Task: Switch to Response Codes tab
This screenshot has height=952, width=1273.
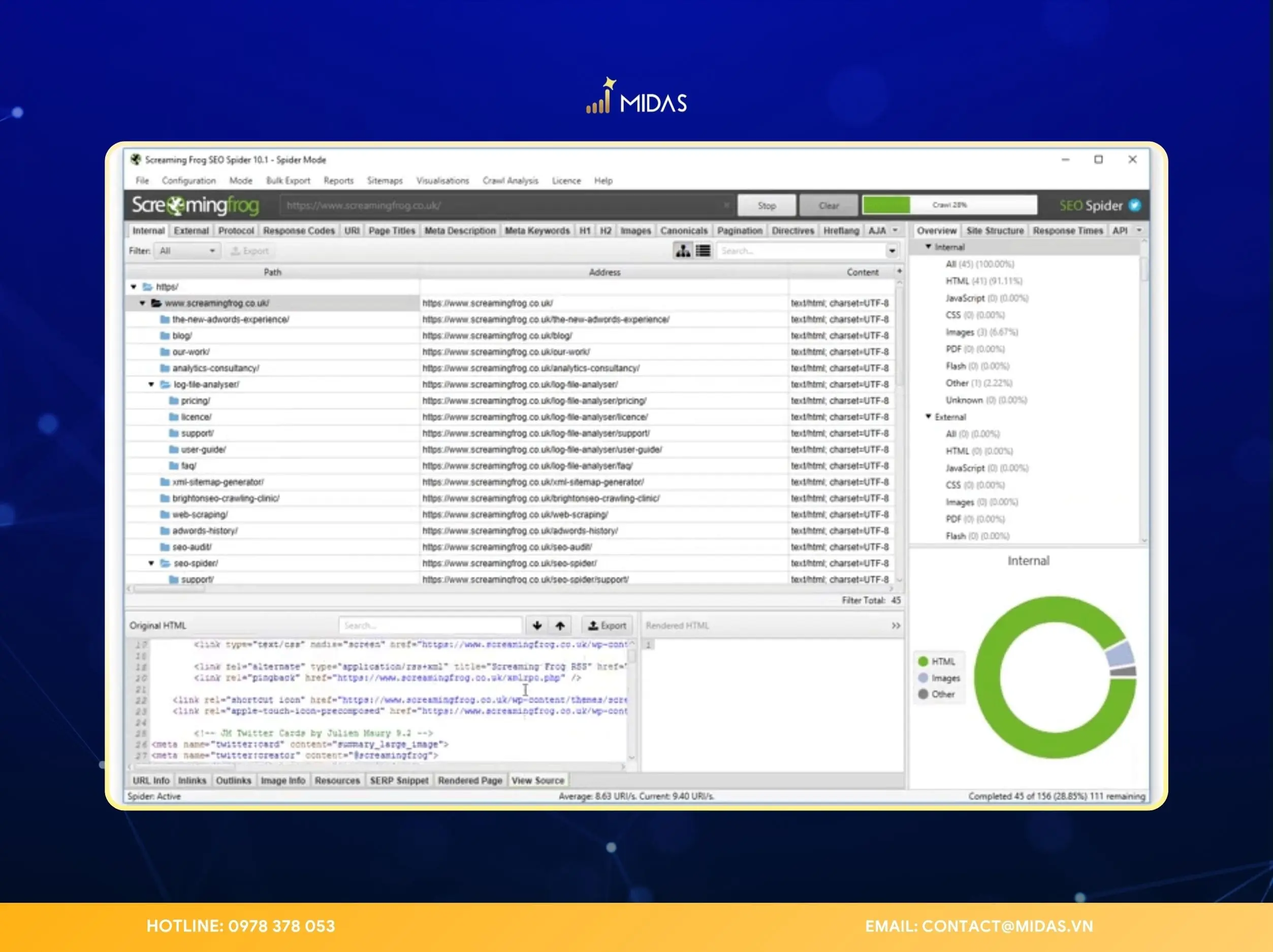Action: (299, 231)
